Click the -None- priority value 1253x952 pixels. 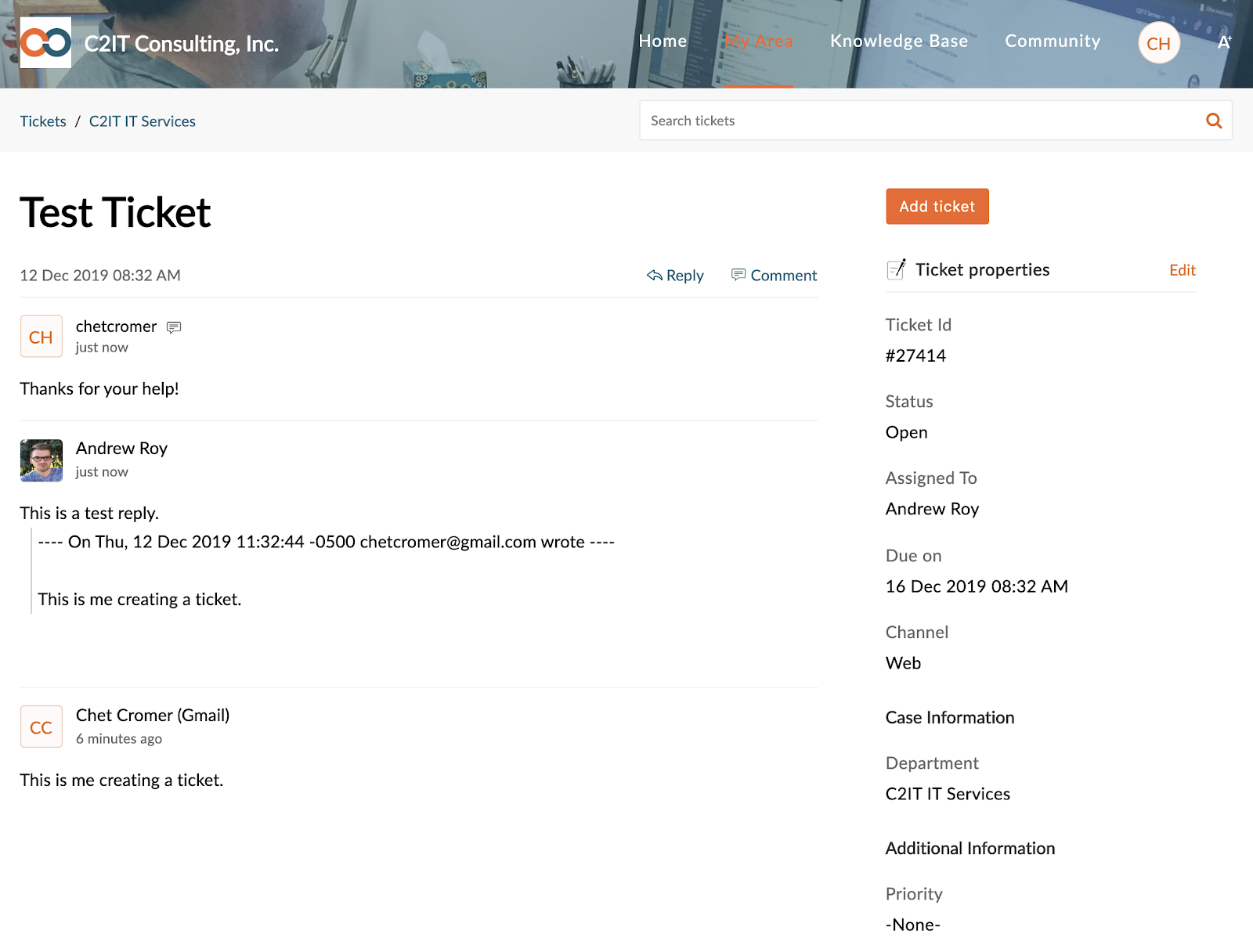tap(912, 925)
